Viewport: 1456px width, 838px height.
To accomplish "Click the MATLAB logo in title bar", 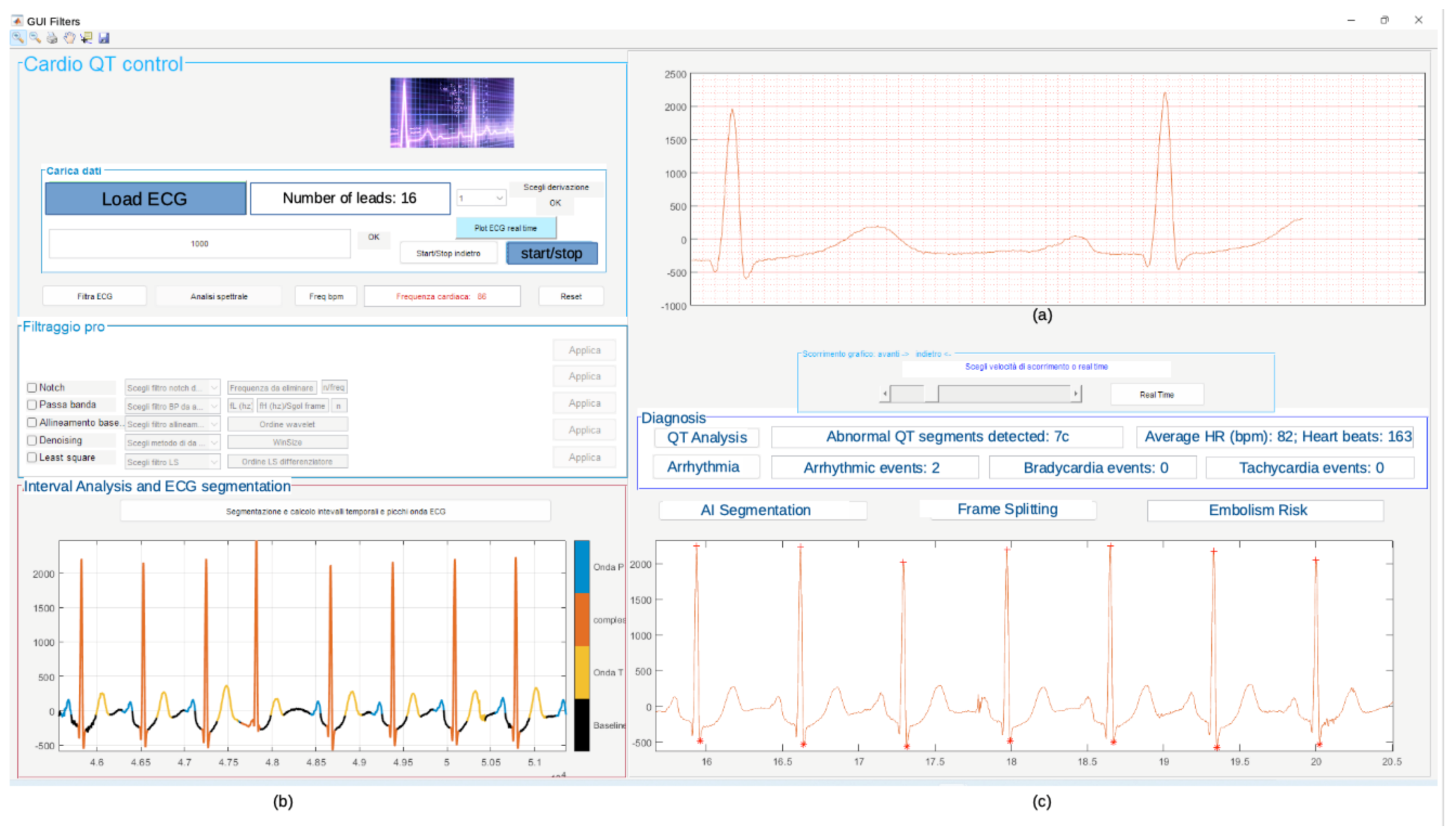I will pos(17,21).
